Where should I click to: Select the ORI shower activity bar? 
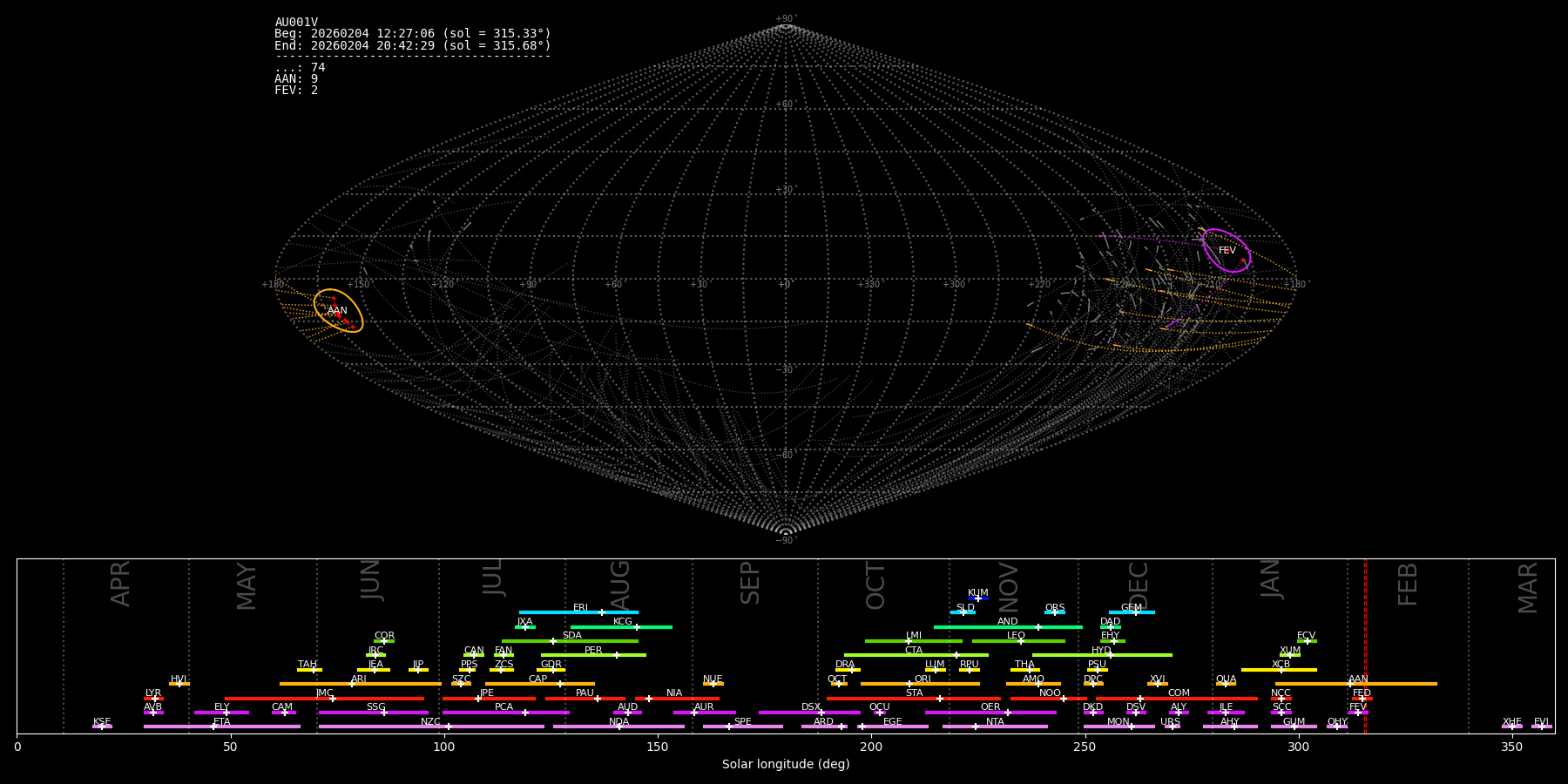920,684
